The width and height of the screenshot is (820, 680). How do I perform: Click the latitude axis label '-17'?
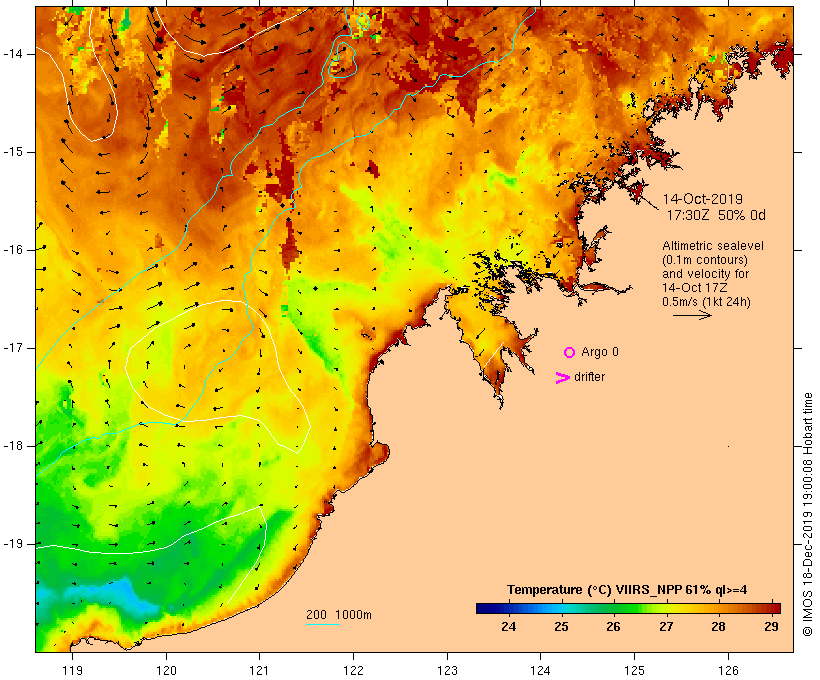pyautogui.click(x=12, y=348)
